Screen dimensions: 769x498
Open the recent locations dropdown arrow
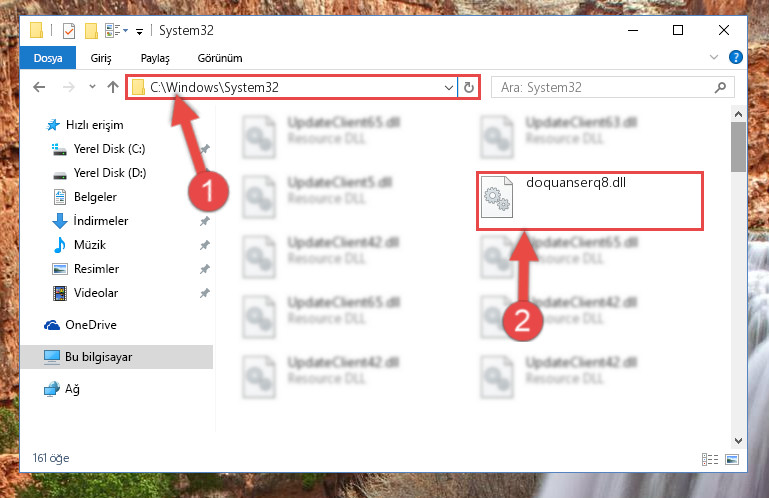(x=92, y=87)
